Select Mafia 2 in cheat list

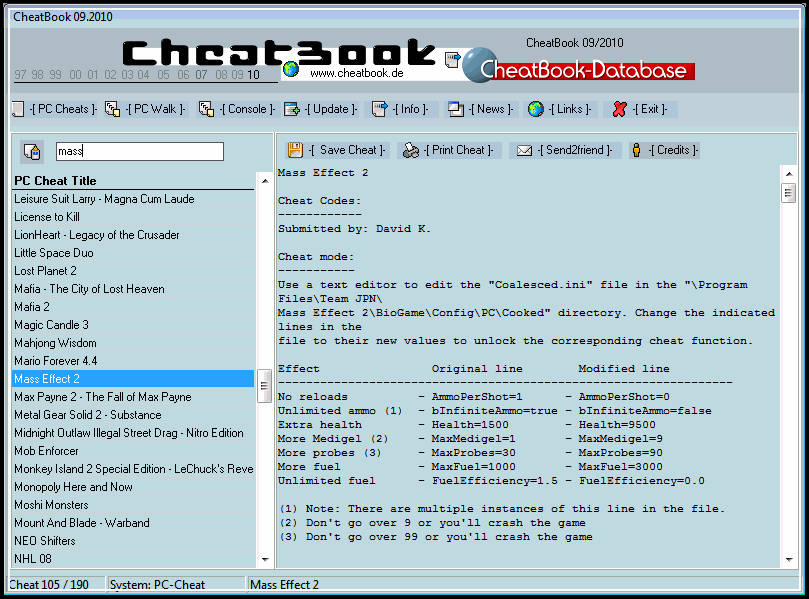[133, 307]
